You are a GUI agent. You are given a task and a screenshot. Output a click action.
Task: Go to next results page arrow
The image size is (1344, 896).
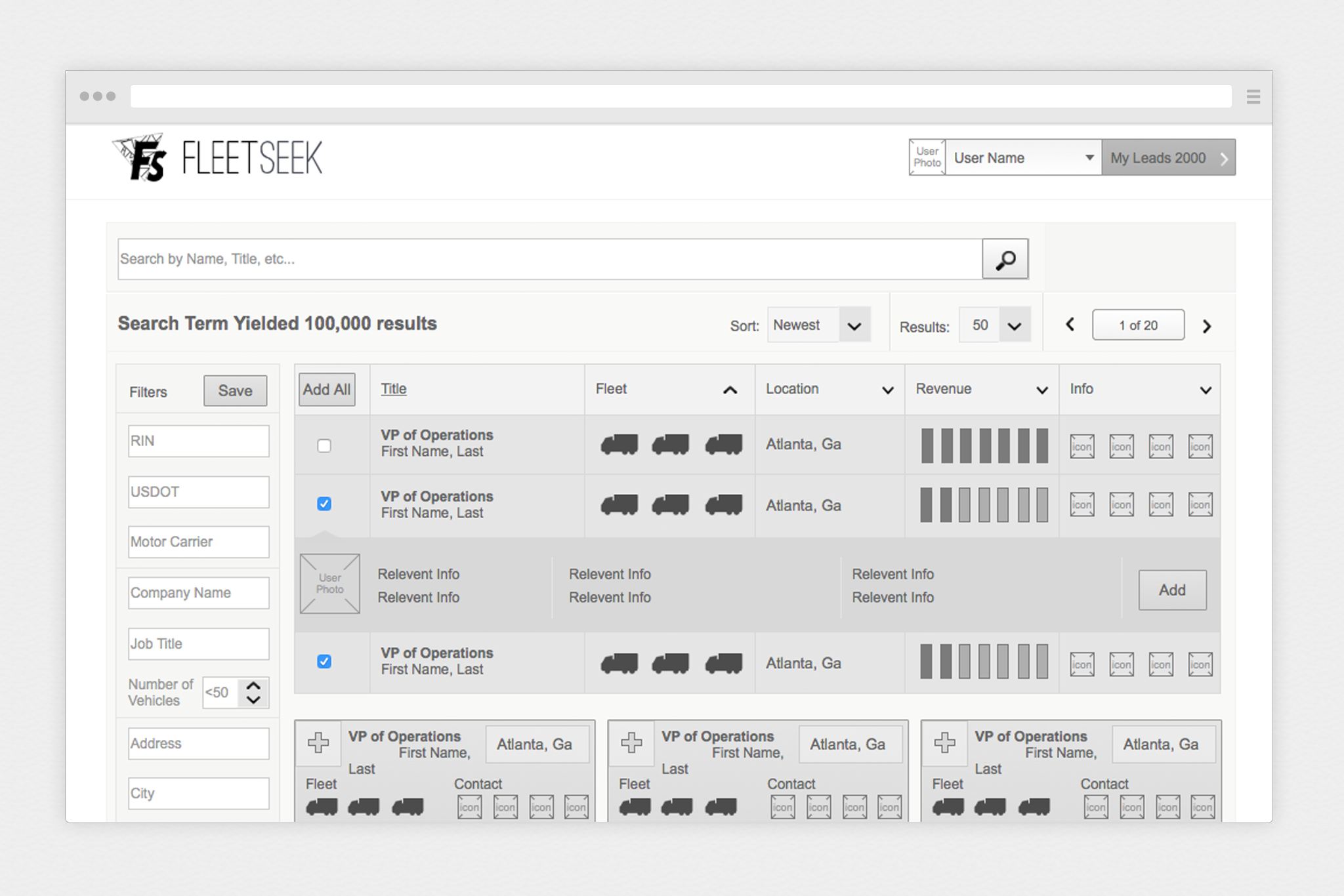(1206, 326)
